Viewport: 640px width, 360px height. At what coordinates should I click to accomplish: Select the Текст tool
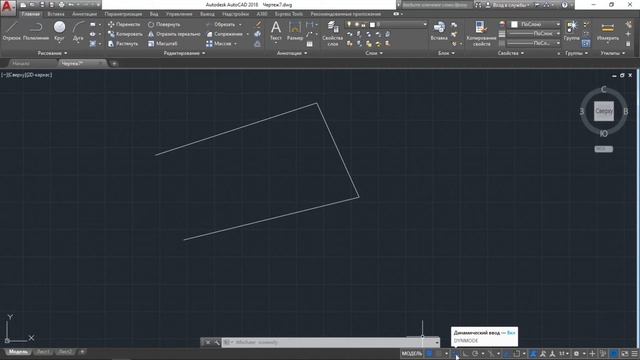click(x=276, y=31)
